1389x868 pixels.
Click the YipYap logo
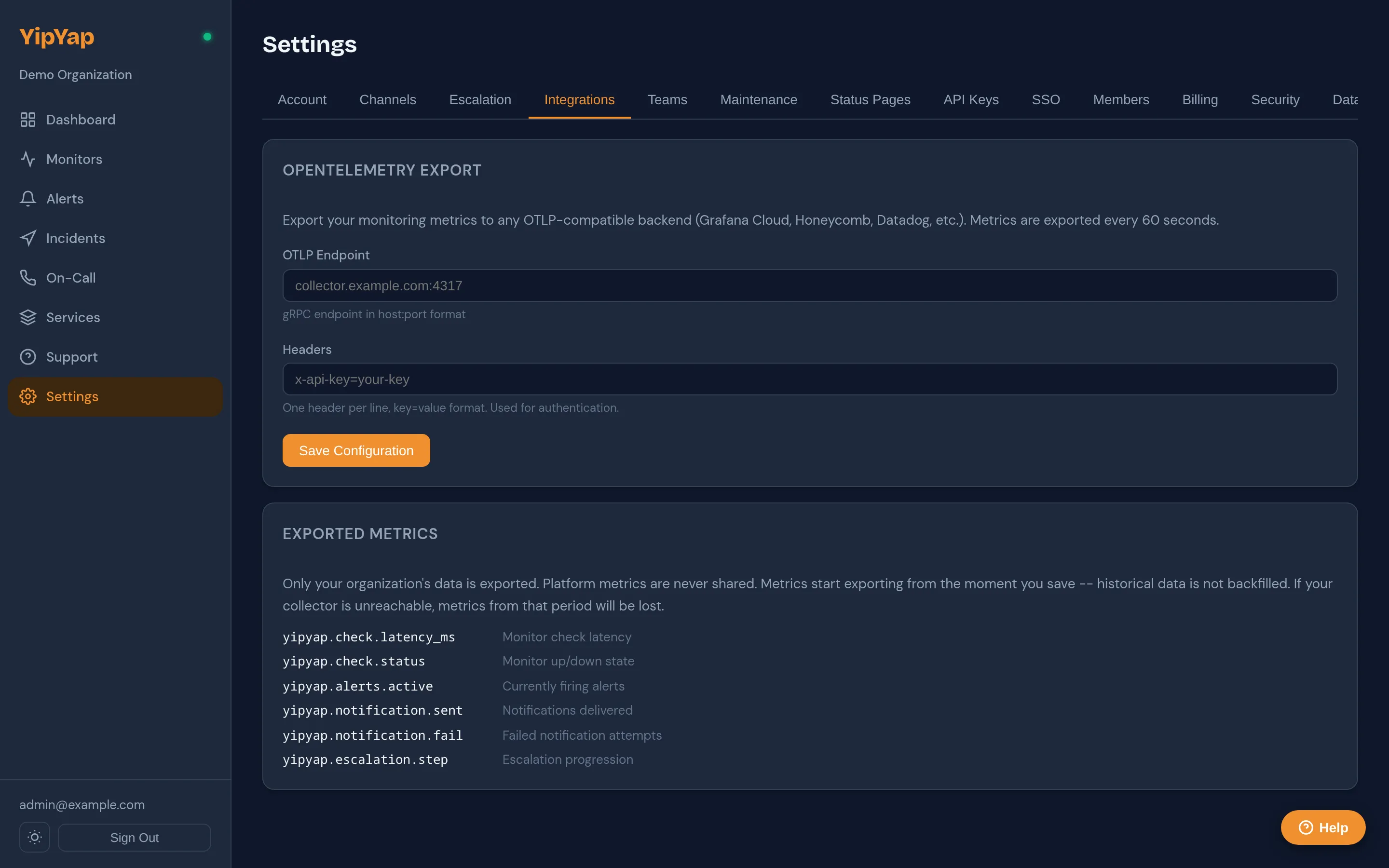56,36
